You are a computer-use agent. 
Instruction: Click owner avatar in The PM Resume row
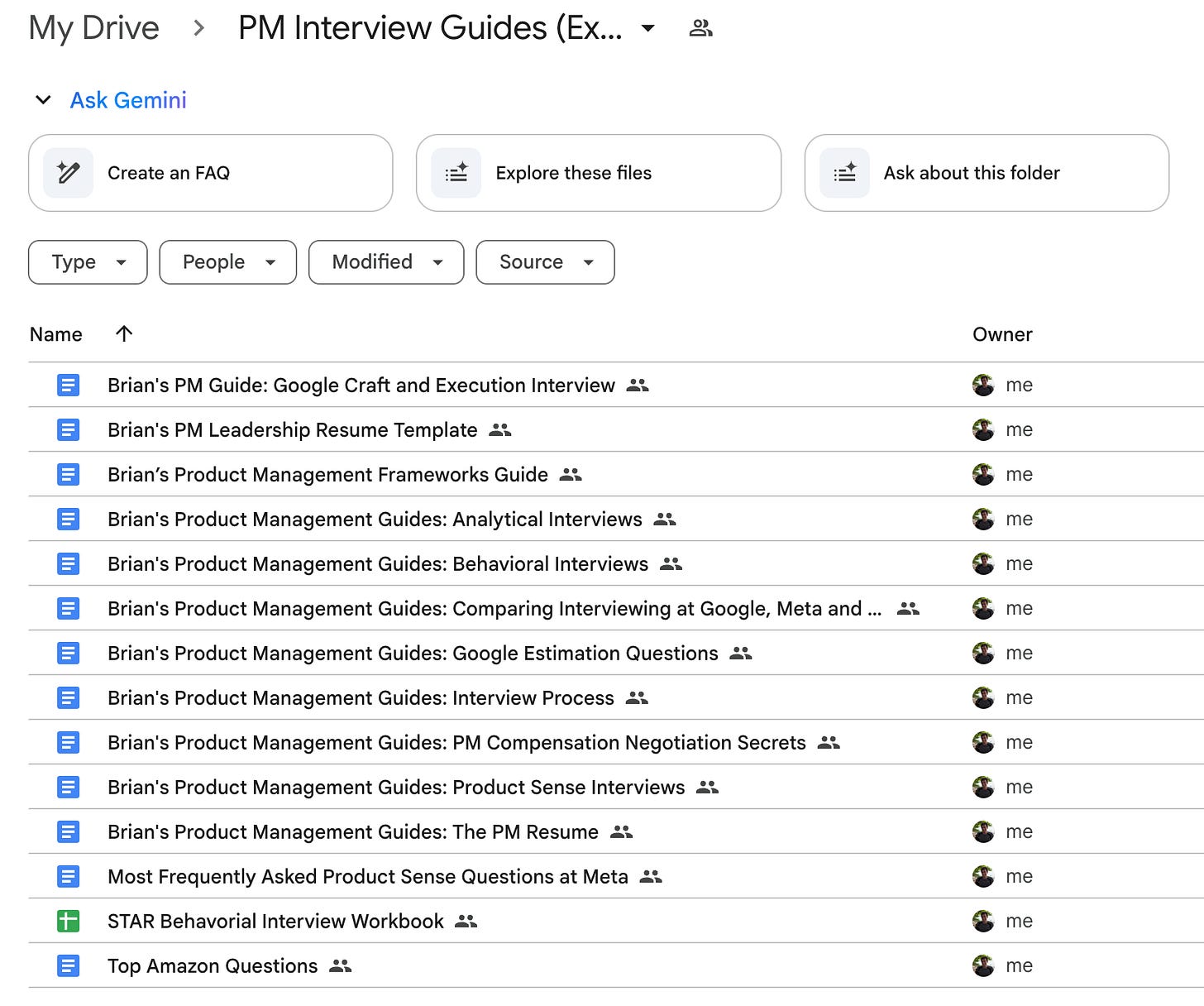pyautogui.click(x=983, y=831)
